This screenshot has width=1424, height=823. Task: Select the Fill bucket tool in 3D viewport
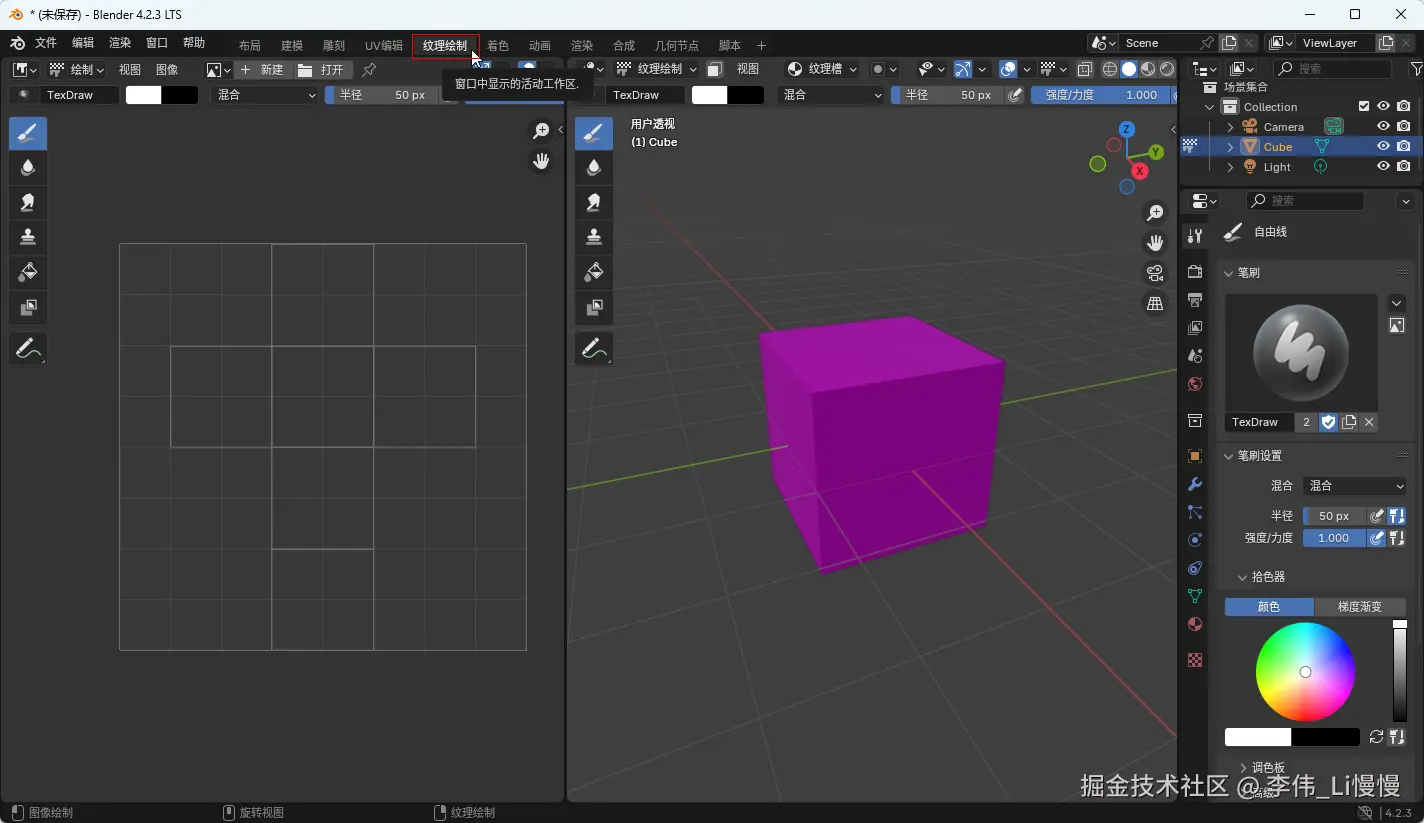pos(594,272)
